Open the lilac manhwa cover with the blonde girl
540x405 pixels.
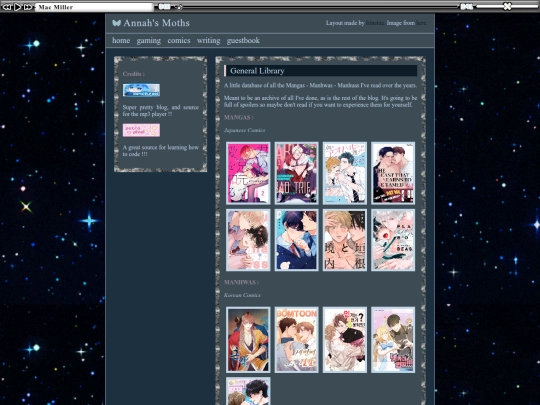point(393,340)
